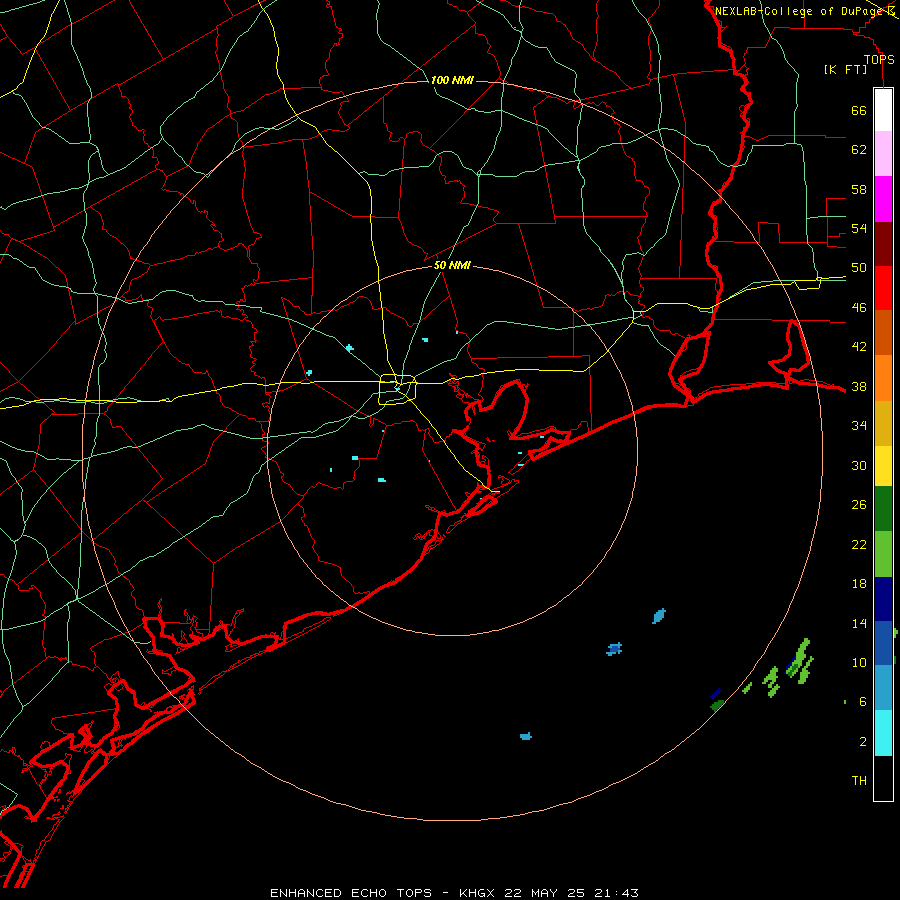Click the legend value "34"
Screen dimensions: 900x900
point(859,426)
